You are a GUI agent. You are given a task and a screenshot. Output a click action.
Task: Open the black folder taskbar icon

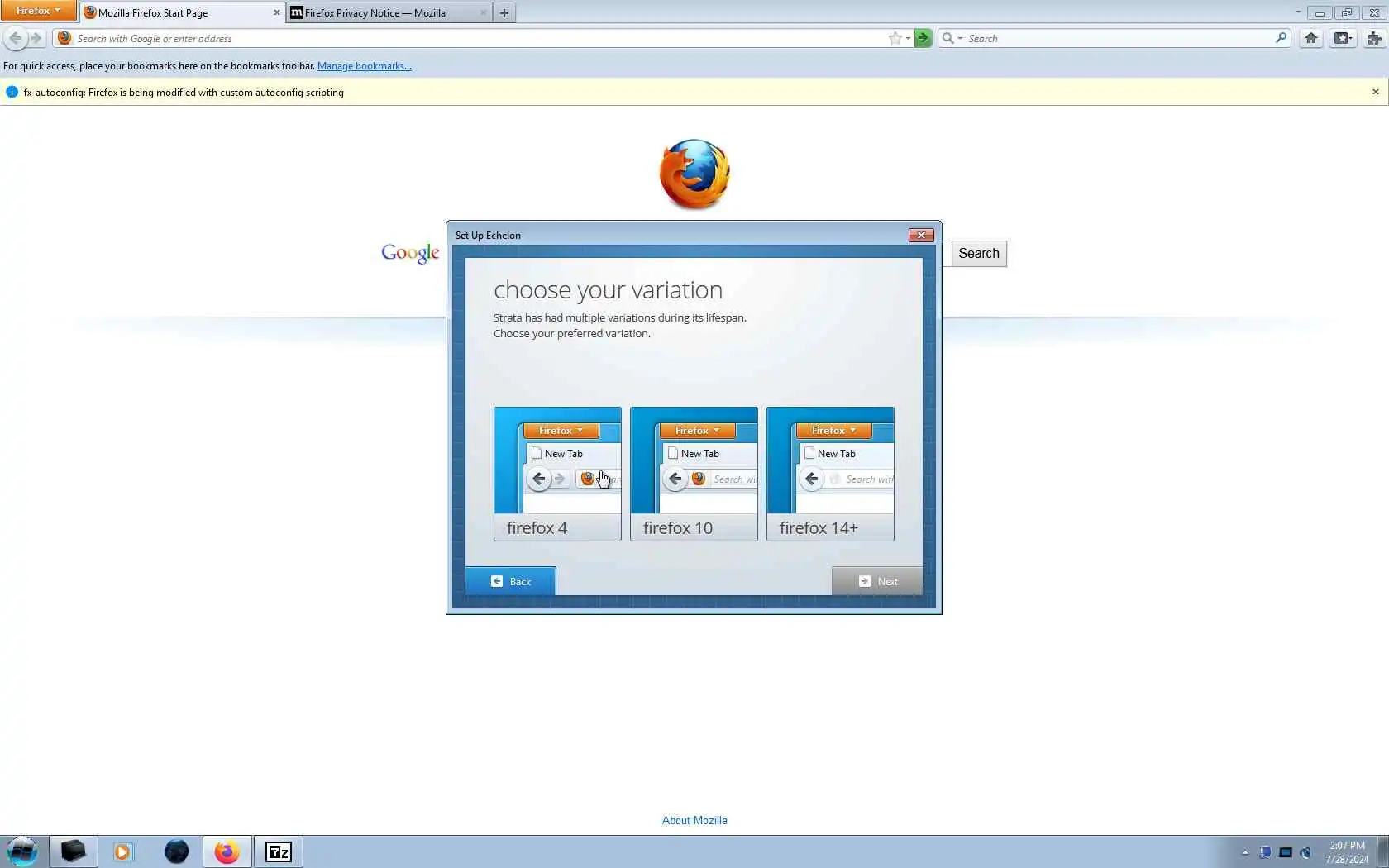pyautogui.click(x=73, y=851)
